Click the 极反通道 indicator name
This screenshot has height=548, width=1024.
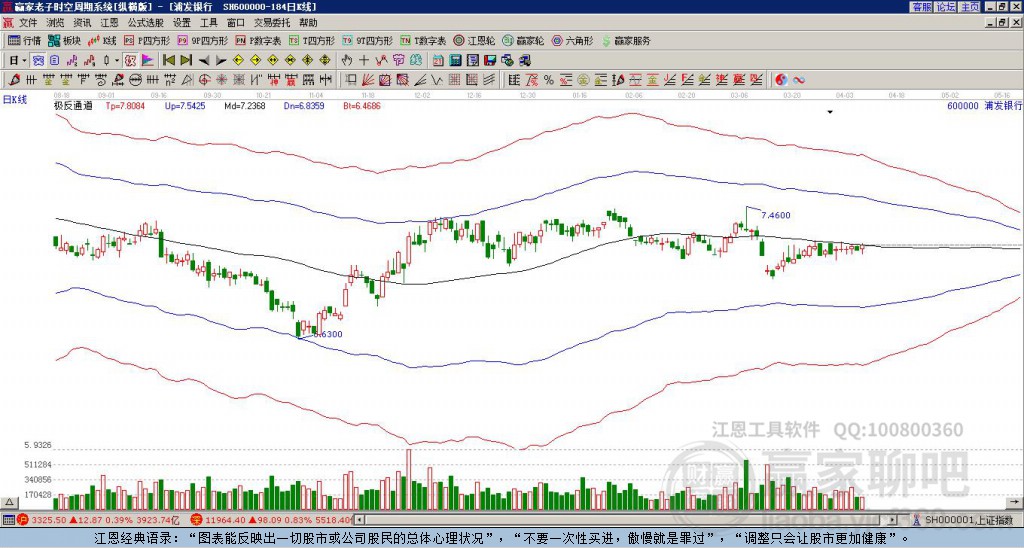pos(72,106)
